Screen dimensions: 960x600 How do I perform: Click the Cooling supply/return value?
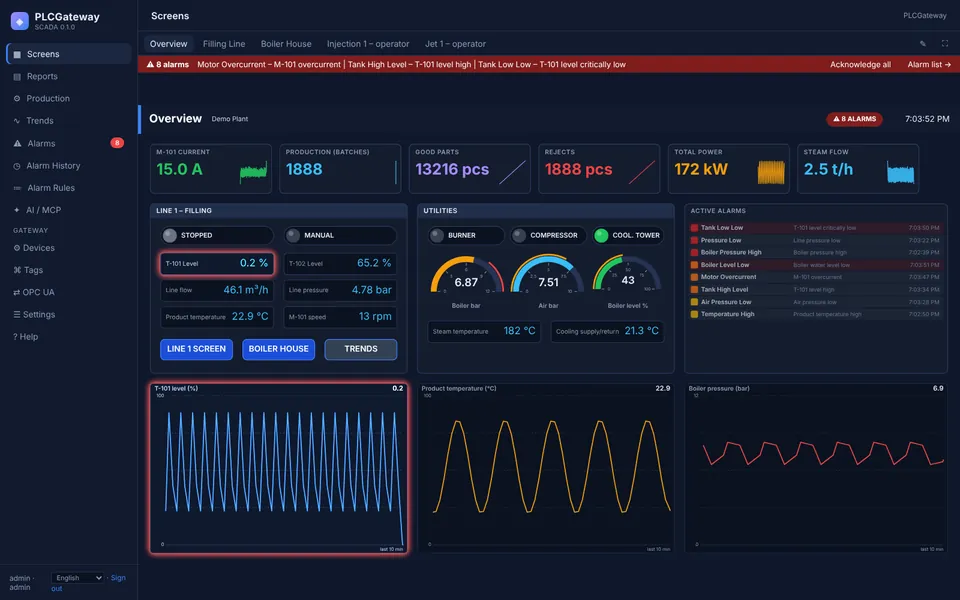coord(642,331)
